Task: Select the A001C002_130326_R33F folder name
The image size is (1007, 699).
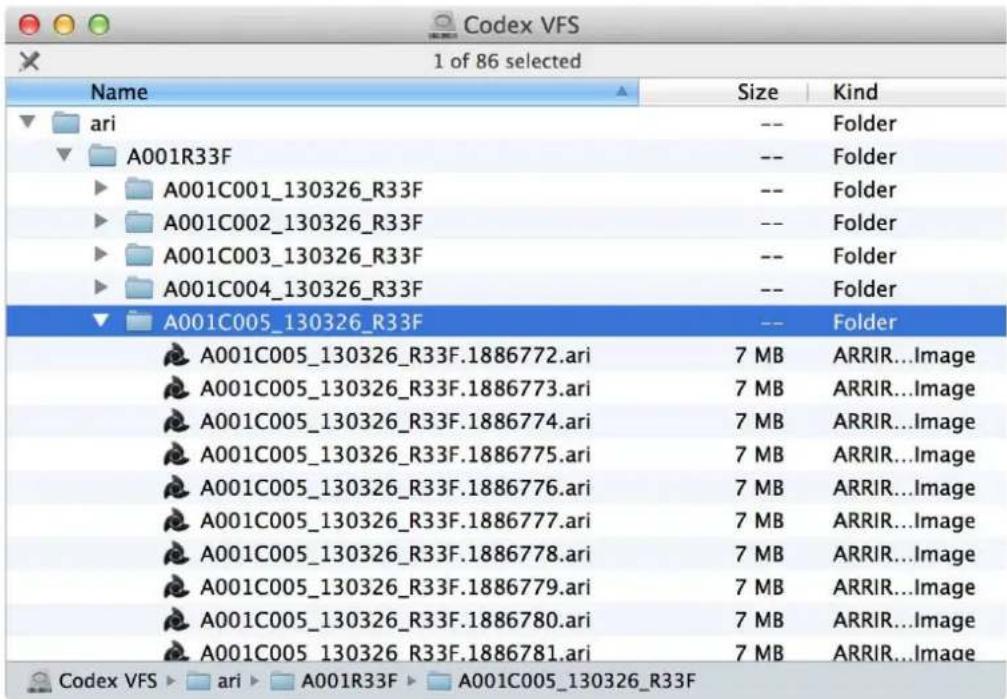Action: pos(293,222)
